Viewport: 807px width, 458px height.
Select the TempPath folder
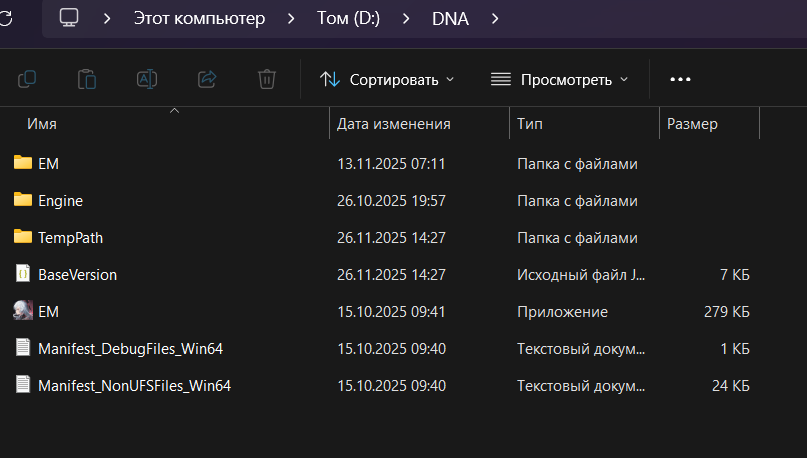click(70, 238)
